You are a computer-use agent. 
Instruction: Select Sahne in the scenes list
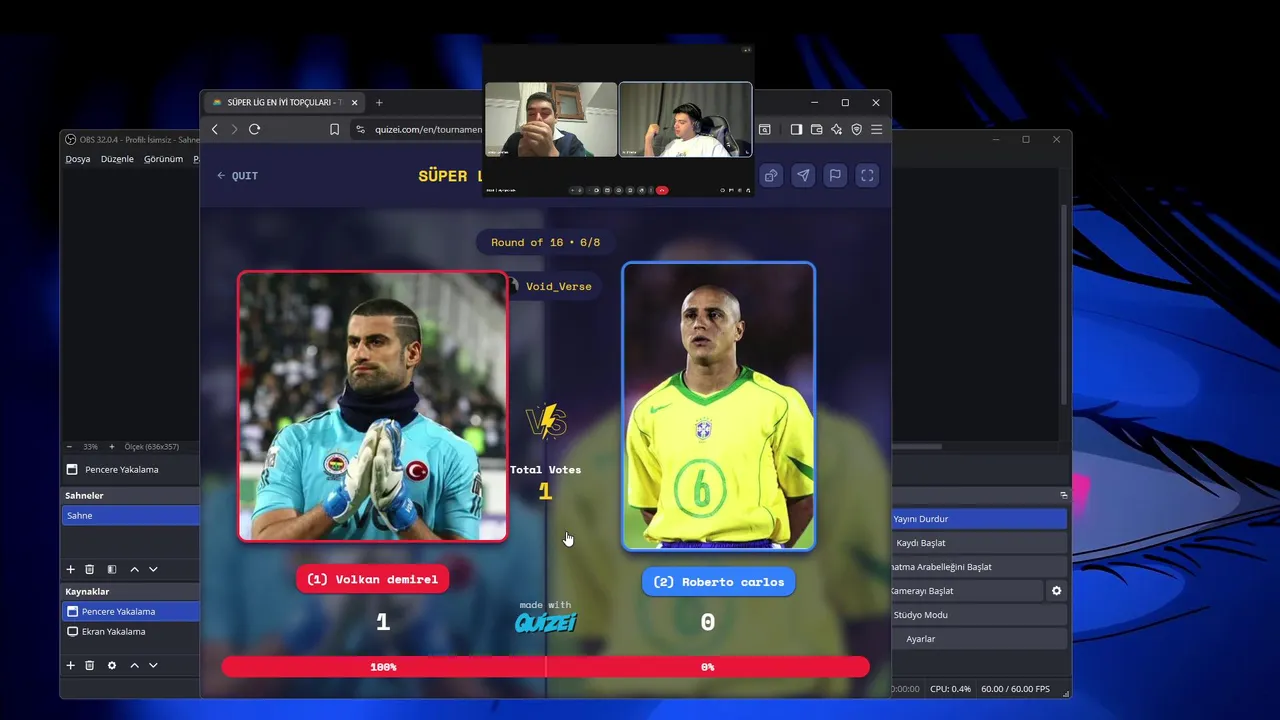[x=131, y=516]
